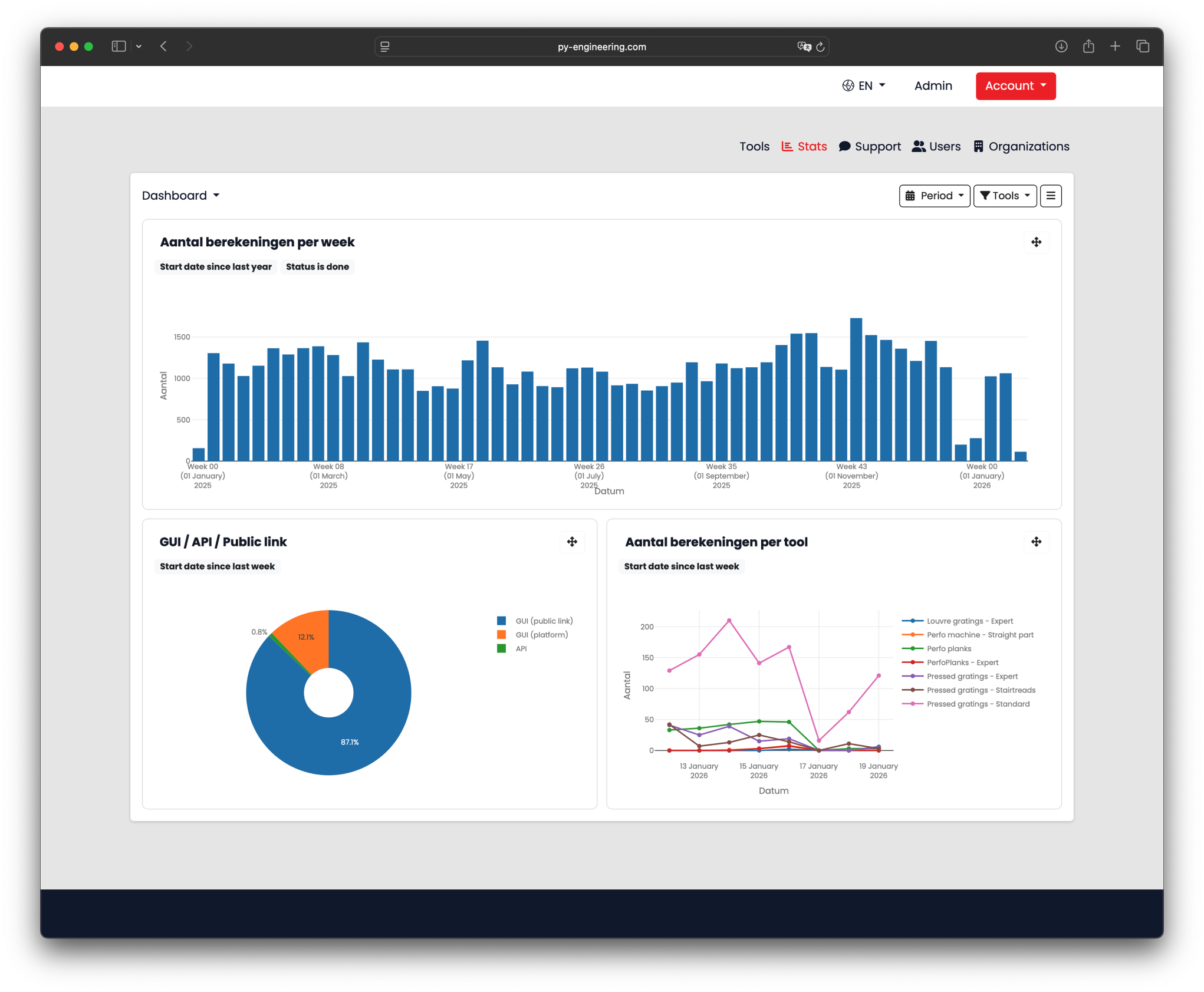Open Organizations via building icon
The width and height of the screenshot is (1204, 992).
click(x=979, y=147)
